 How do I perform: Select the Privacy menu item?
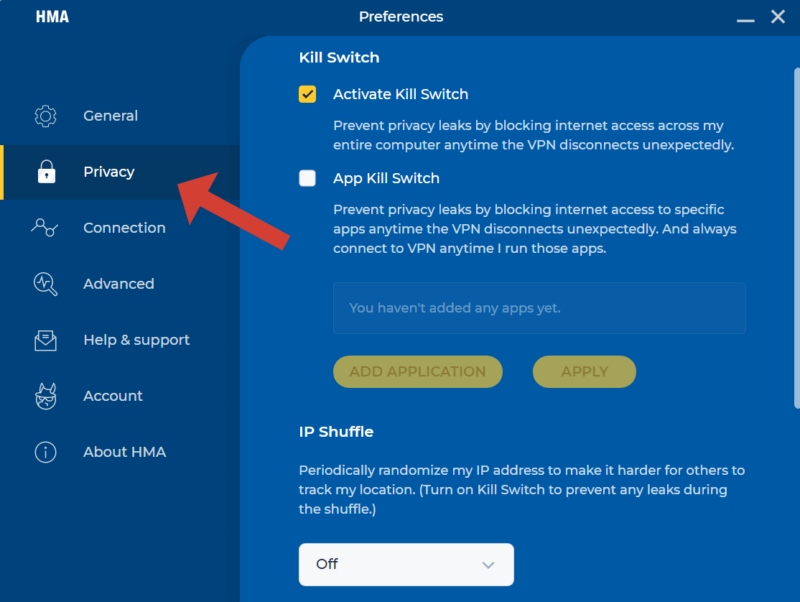pyautogui.click(x=120, y=172)
